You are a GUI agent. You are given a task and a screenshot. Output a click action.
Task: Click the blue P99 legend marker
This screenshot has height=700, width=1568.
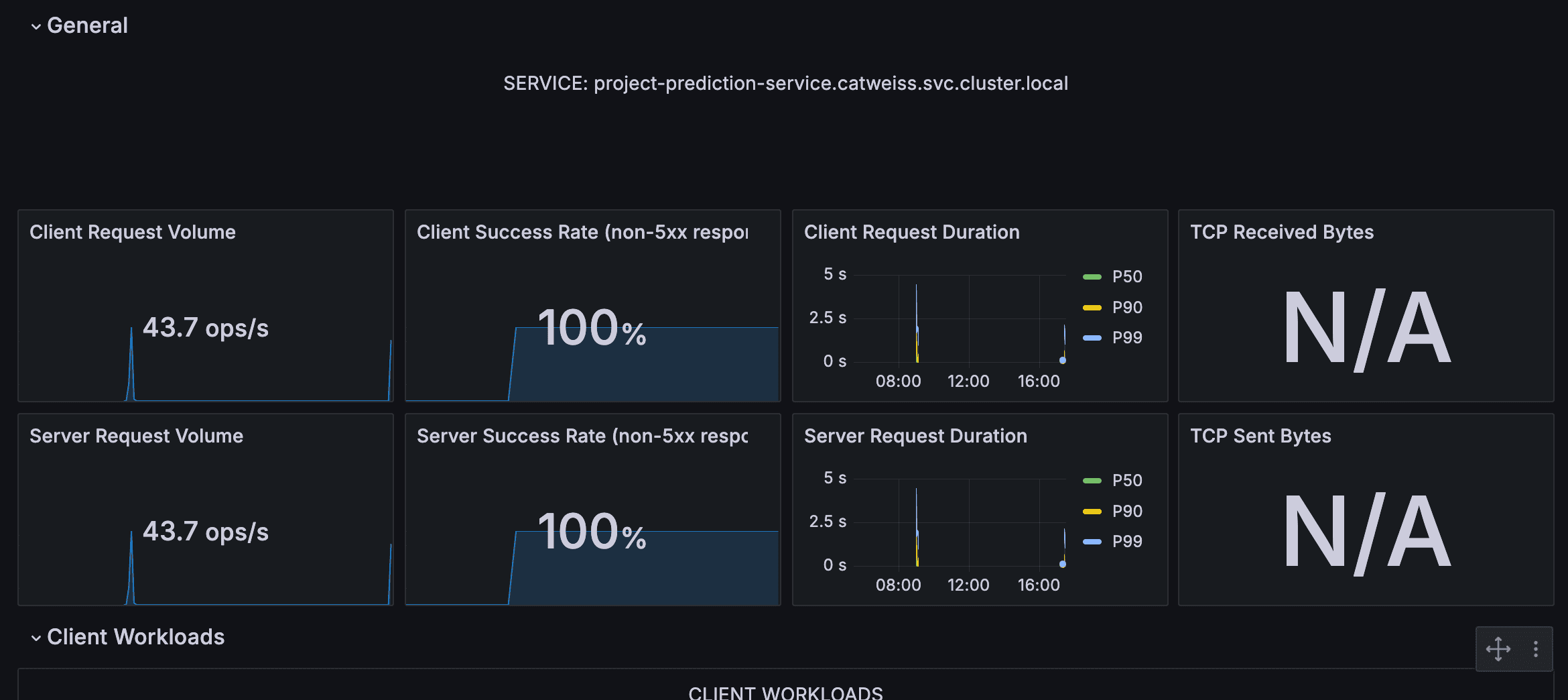pos(1092,337)
